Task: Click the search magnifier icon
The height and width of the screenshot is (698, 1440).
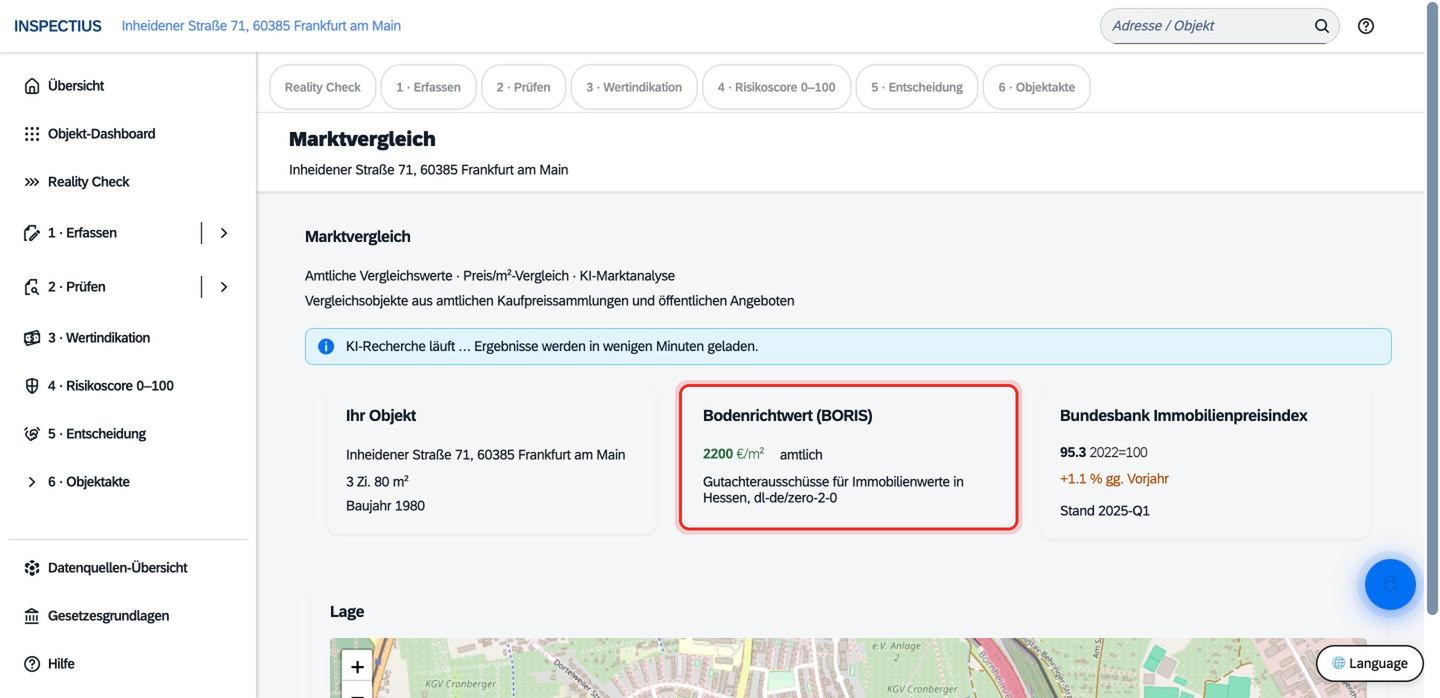Action: pos(1322,26)
